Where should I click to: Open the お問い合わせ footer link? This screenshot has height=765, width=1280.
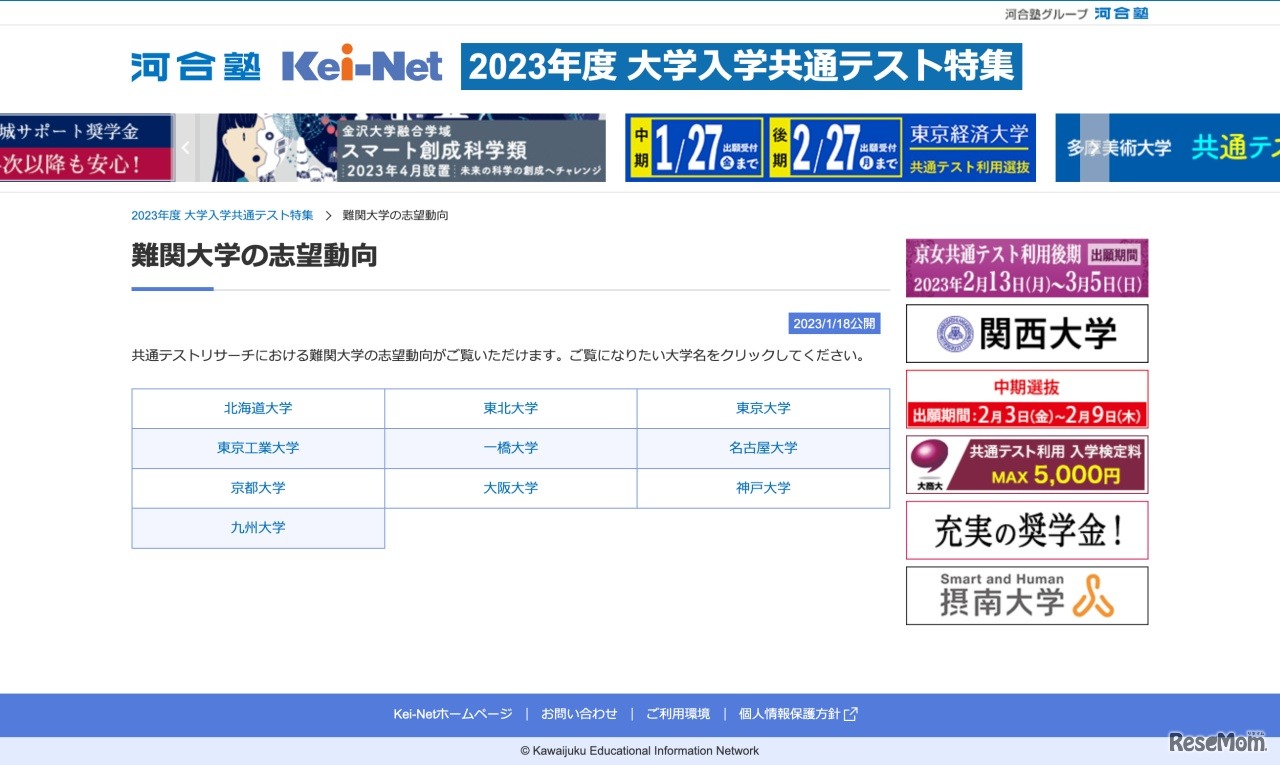click(x=579, y=714)
